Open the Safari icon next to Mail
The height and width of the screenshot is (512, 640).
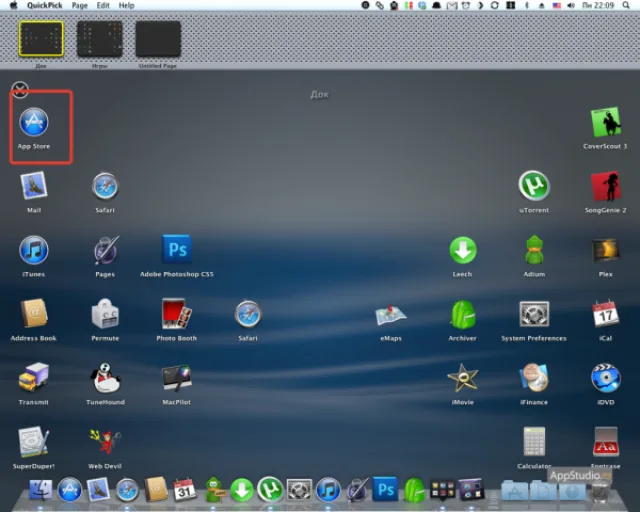pyautogui.click(x=105, y=186)
